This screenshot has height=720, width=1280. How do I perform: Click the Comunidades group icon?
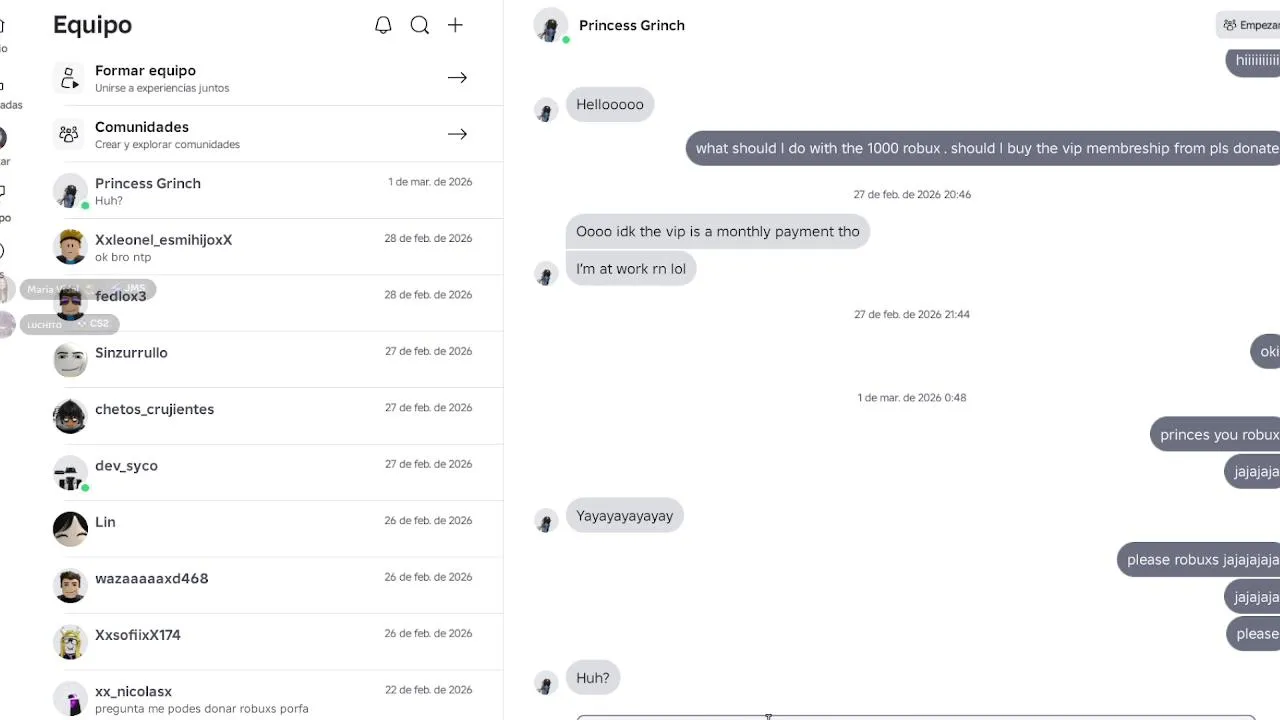pos(69,134)
